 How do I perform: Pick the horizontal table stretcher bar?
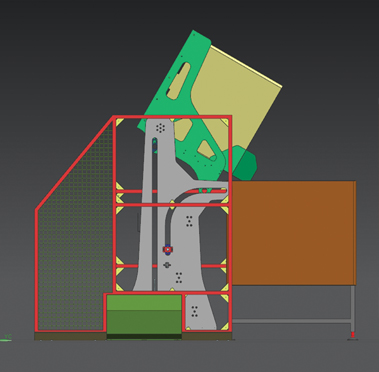(x=291, y=321)
